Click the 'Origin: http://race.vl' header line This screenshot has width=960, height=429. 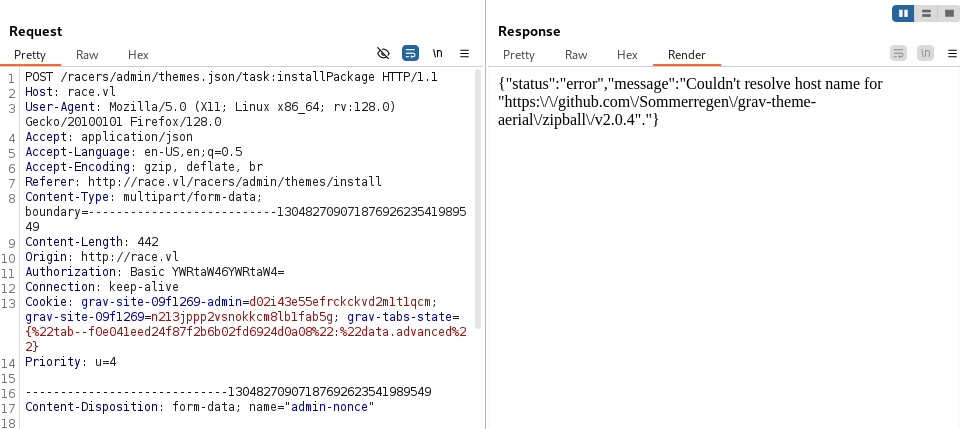pyautogui.click(x=102, y=256)
